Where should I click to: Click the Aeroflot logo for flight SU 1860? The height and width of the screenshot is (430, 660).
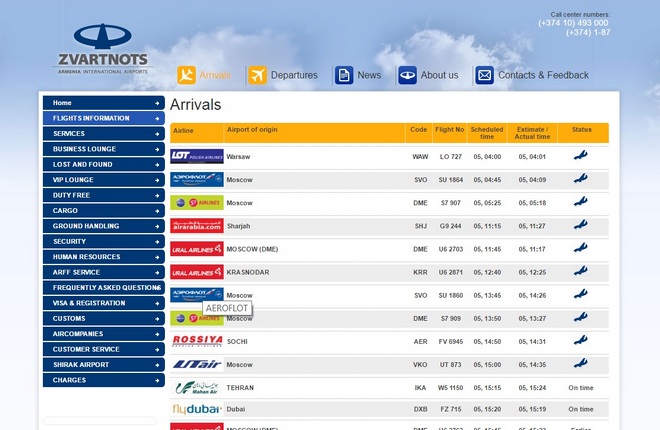[197, 295]
